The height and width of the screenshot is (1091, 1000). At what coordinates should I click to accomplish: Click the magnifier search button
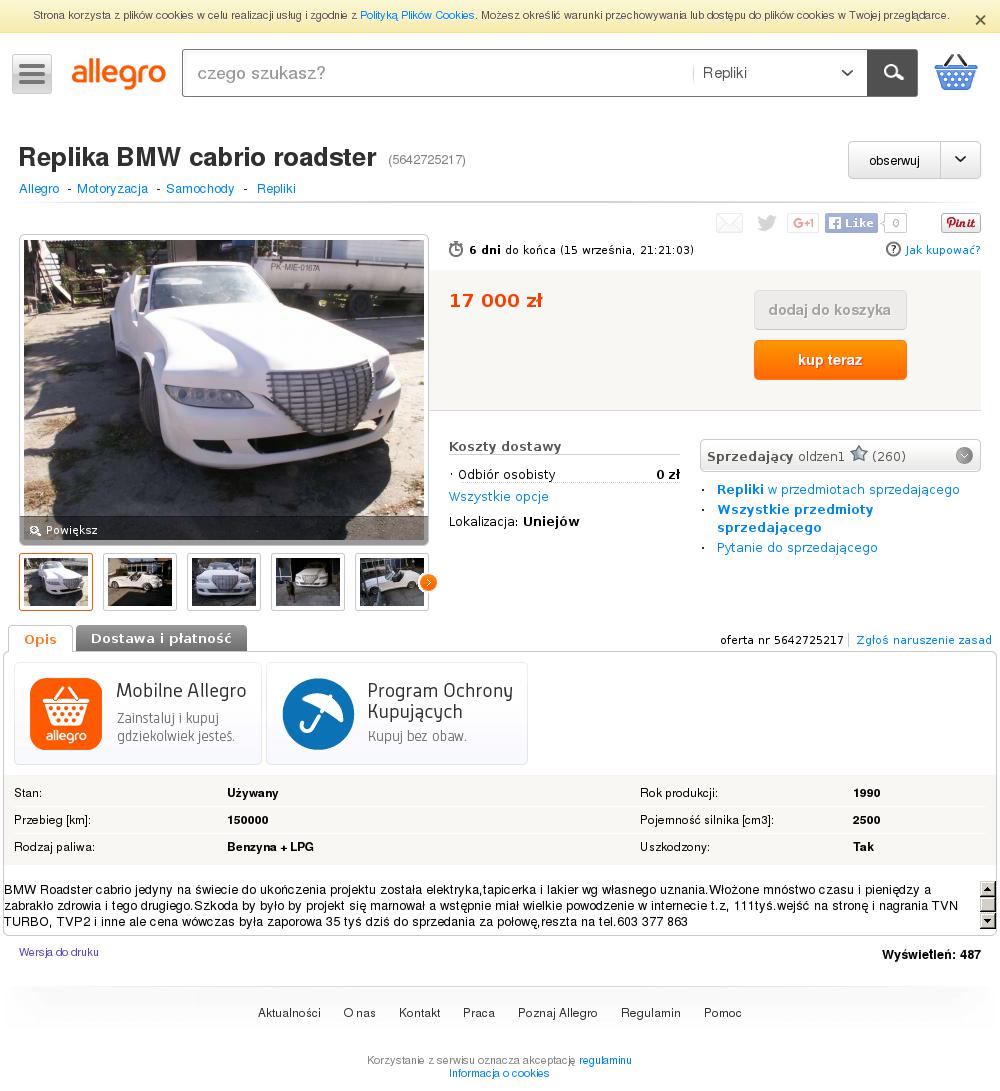click(892, 73)
